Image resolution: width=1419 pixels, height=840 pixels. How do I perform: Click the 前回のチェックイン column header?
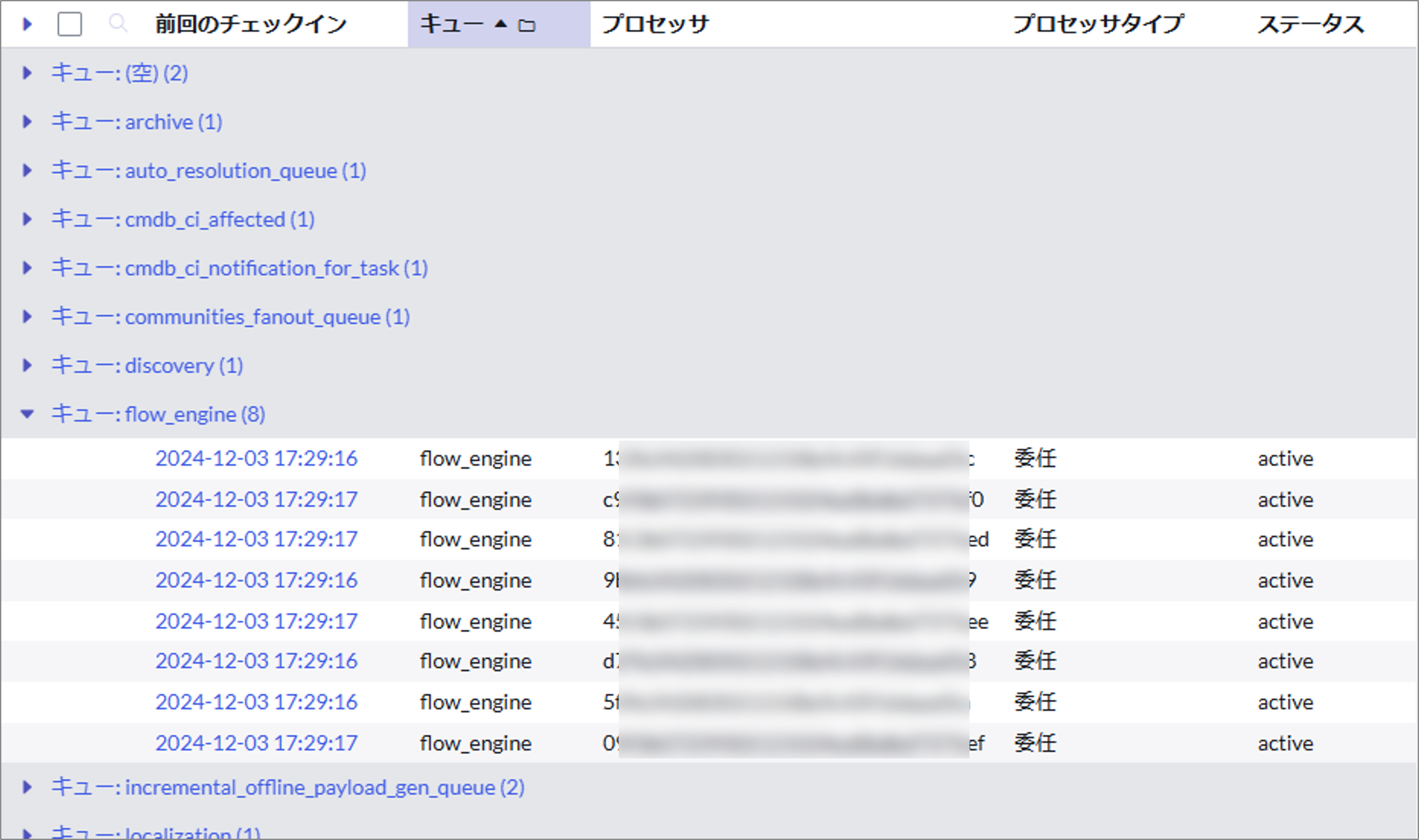(250, 23)
